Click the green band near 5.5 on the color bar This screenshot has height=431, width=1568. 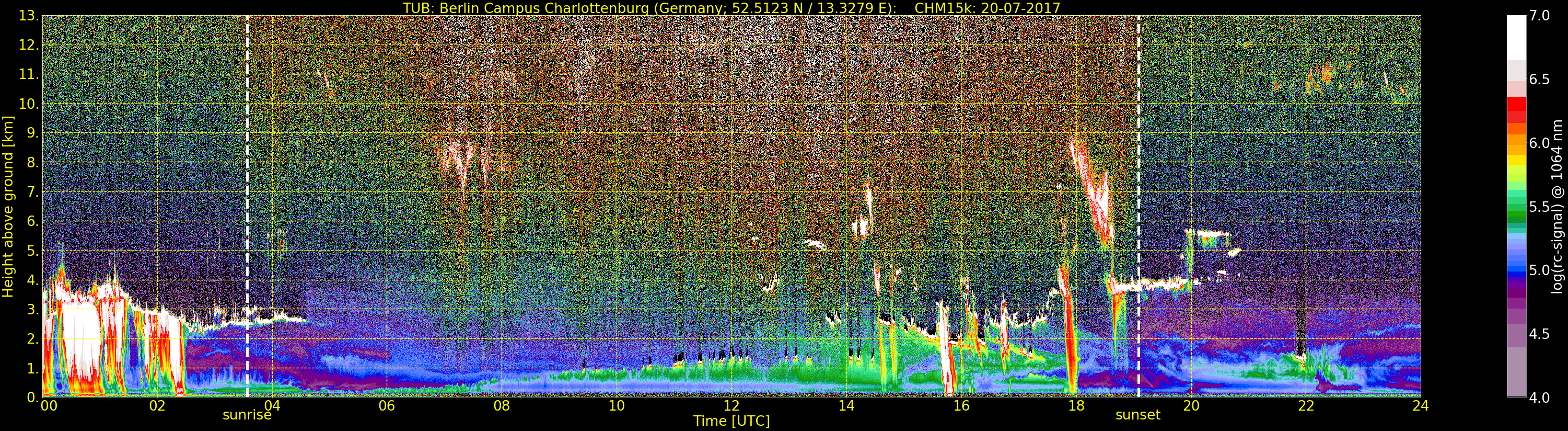pos(1516,206)
